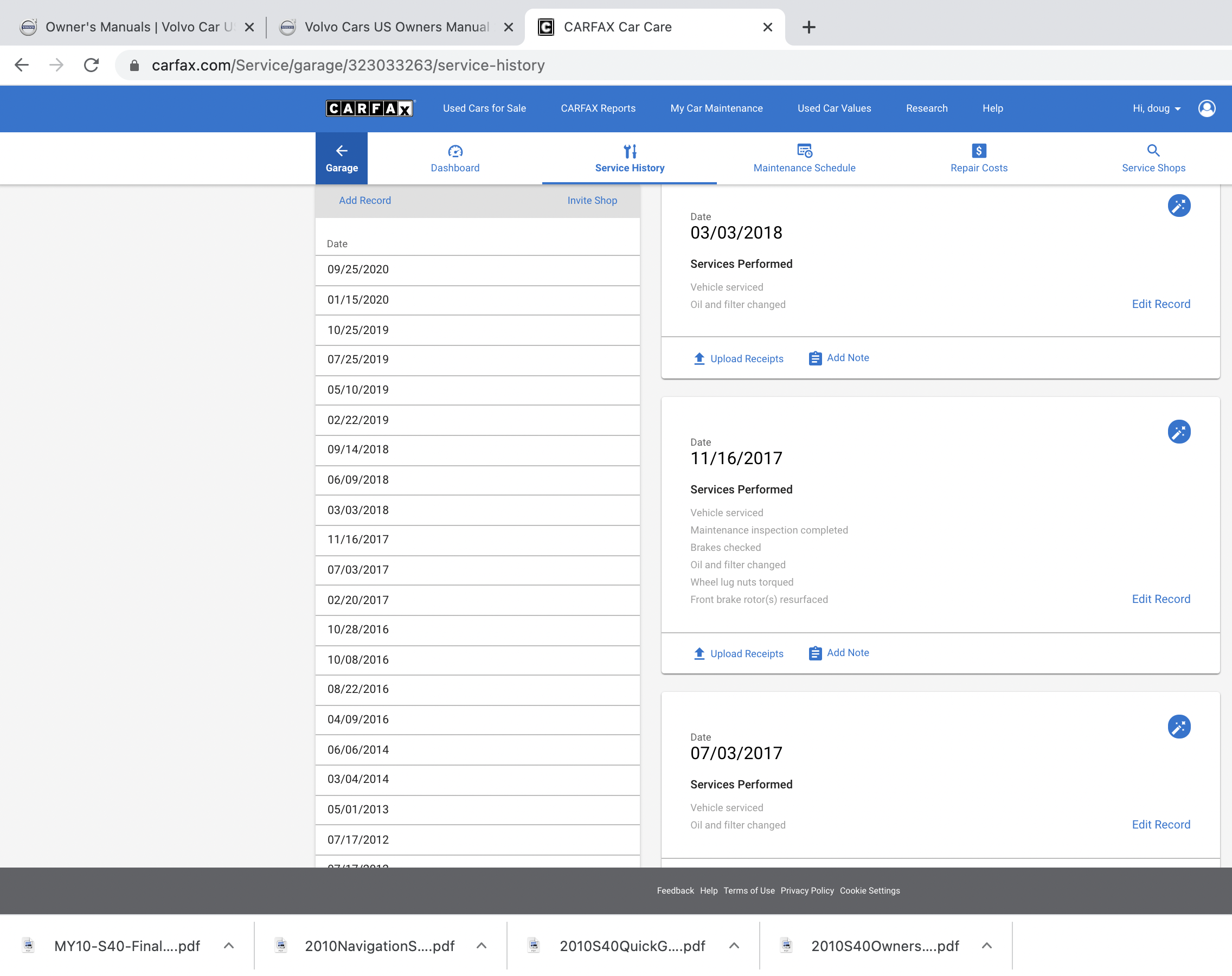1232x976 pixels.
Task: Reload the page with the refresh icon
Action: point(92,65)
